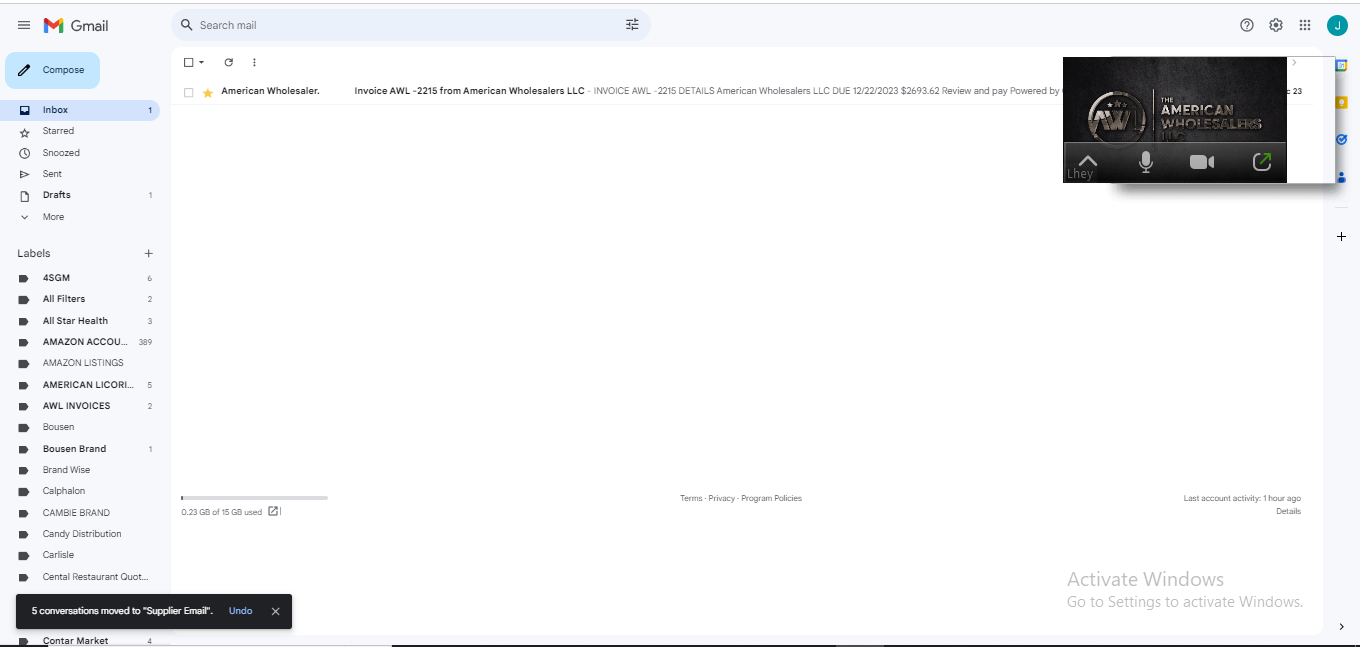
Task: Unstar the American Wholesaler email
Action: (208, 92)
